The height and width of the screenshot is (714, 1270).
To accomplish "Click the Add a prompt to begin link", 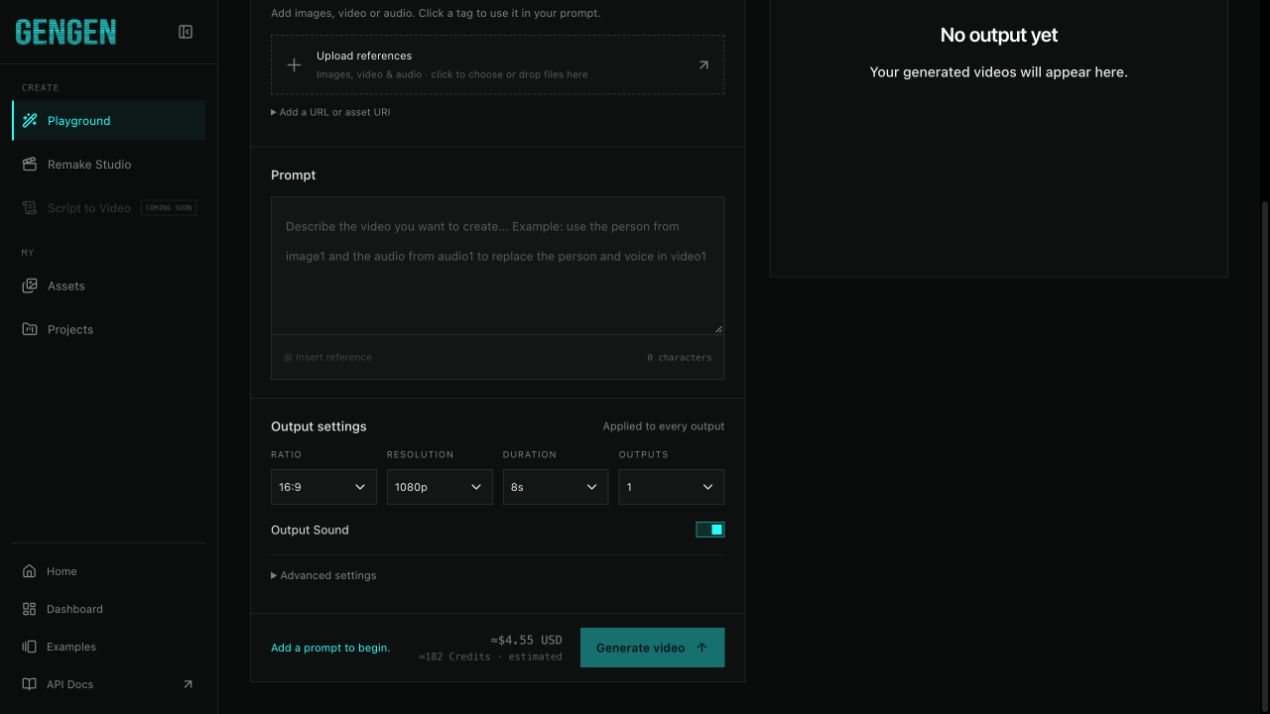I will (x=330, y=648).
